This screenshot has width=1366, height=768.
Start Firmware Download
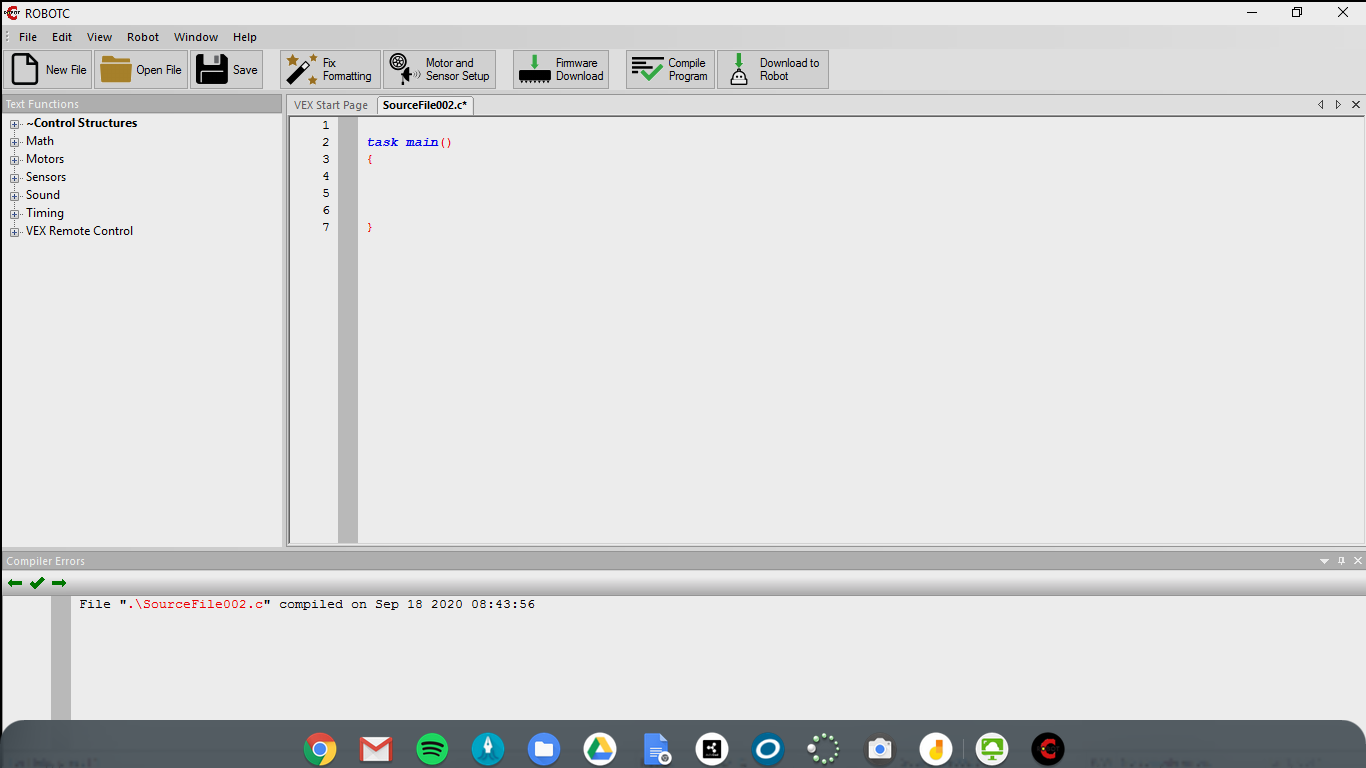[561, 70]
